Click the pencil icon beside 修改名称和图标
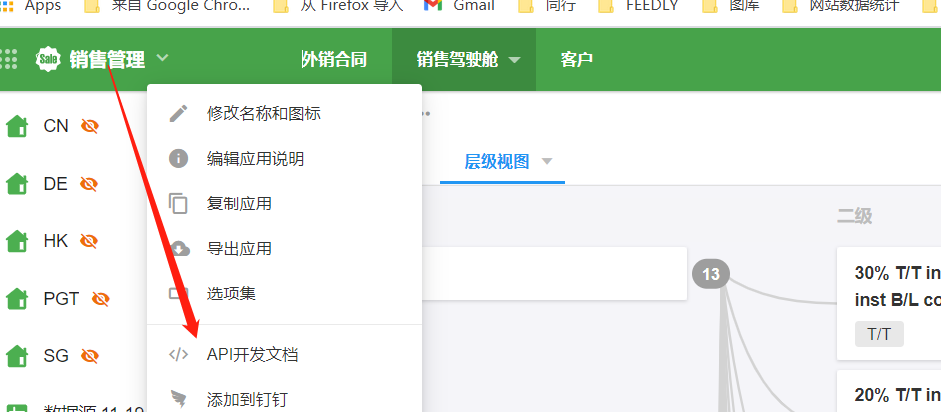The image size is (941, 412). (x=179, y=113)
